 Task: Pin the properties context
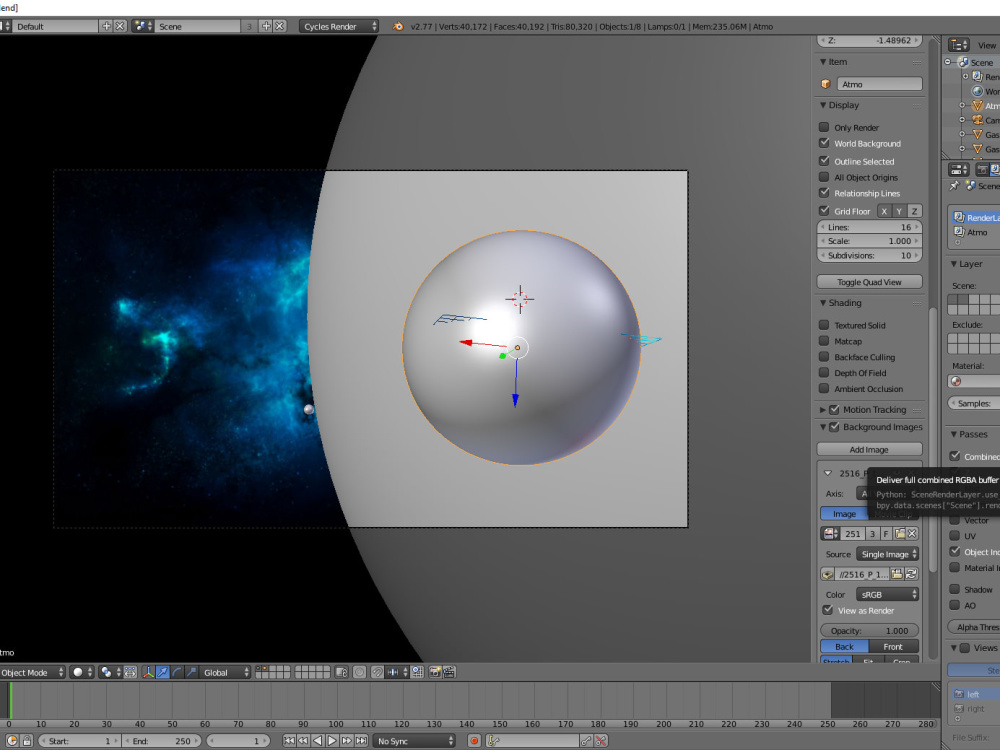pos(954,186)
